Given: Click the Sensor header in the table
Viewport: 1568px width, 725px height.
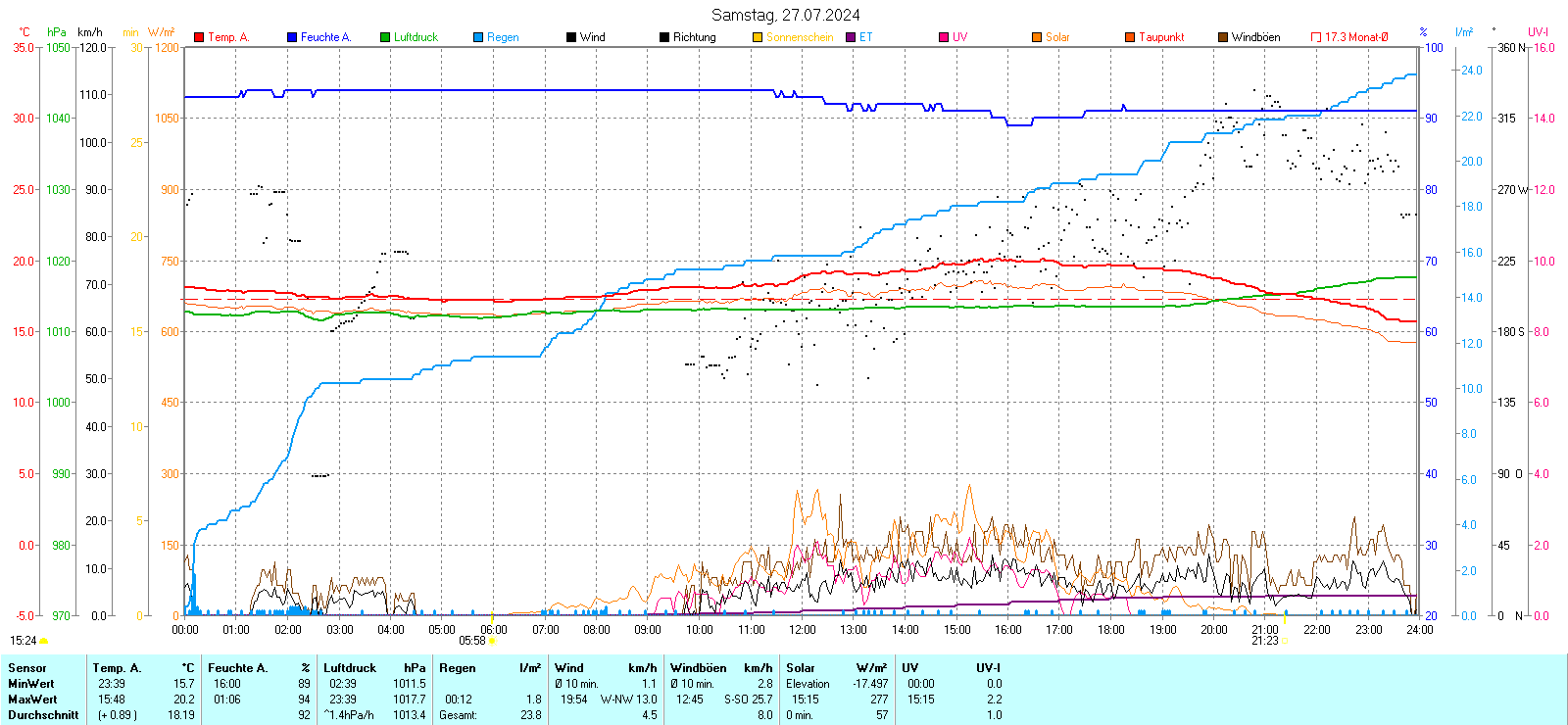Looking at the screenshot, I should (x=27, y=668).
